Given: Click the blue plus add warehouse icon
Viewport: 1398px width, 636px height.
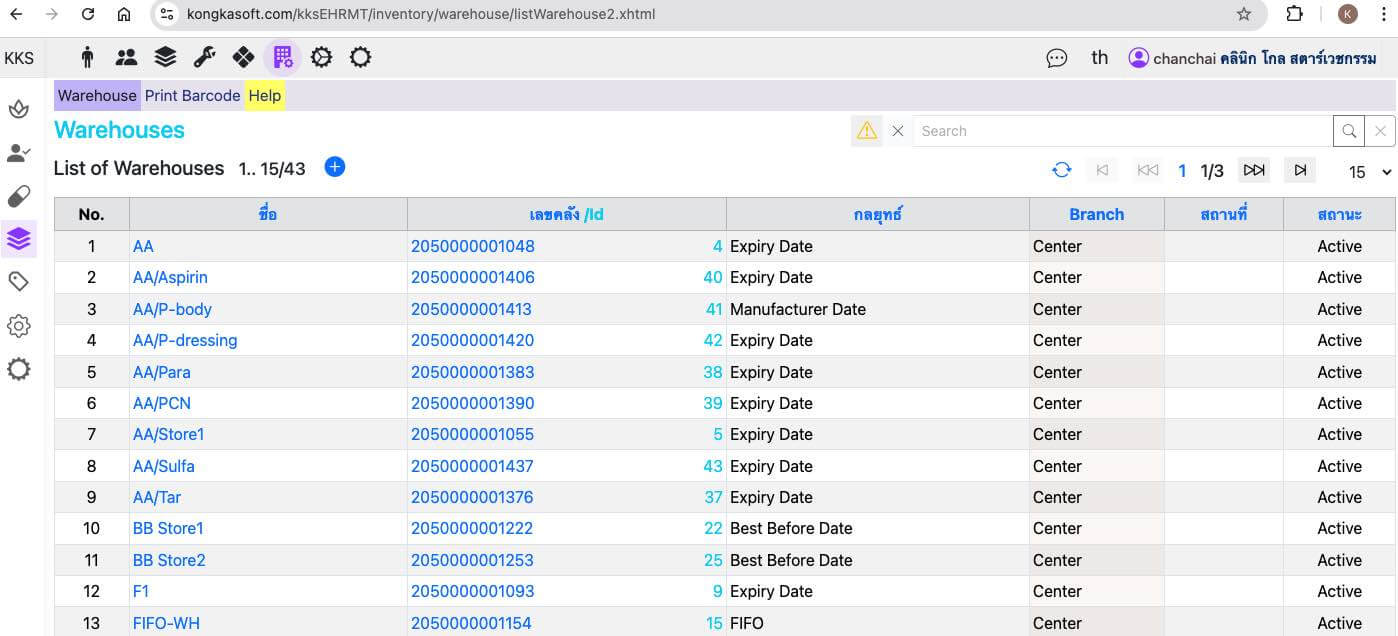Looking at the screenshot, I should [x=335, y=167].
